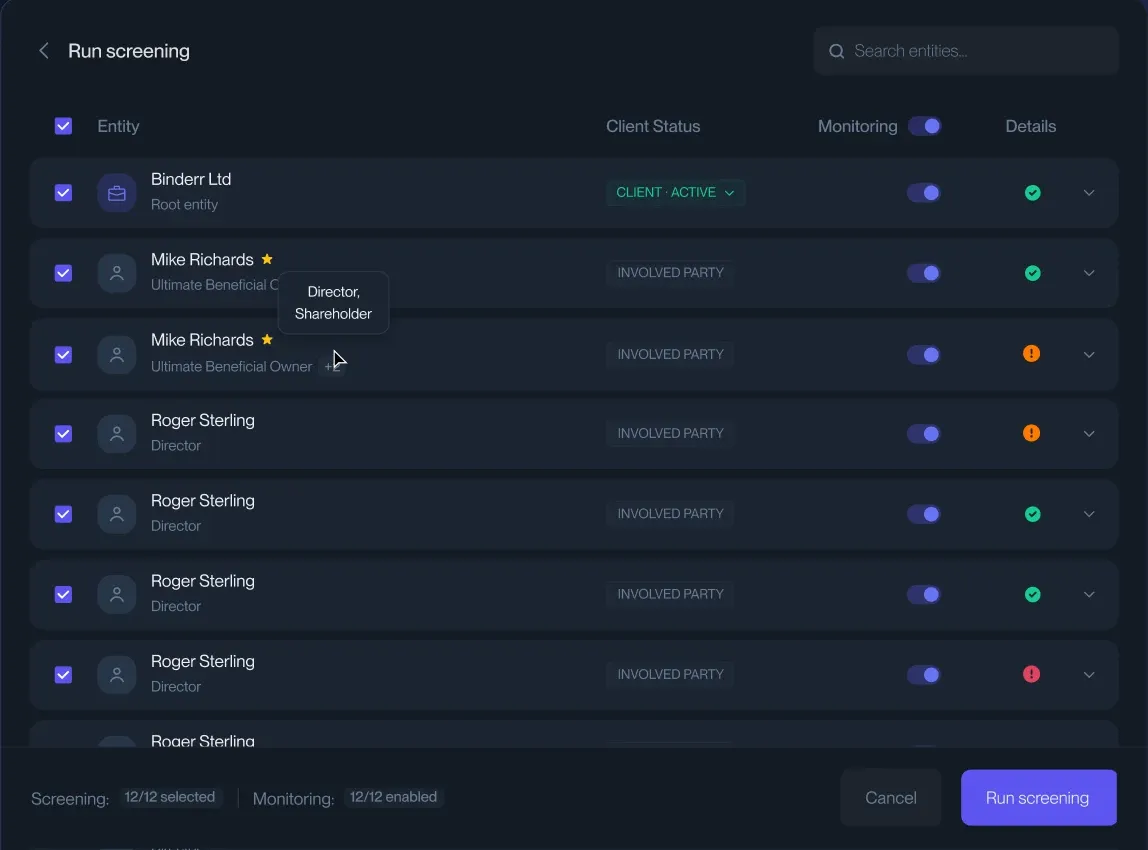
Task: Click the orange warning icon in Mike Richards row
Action: (1032, 353)
